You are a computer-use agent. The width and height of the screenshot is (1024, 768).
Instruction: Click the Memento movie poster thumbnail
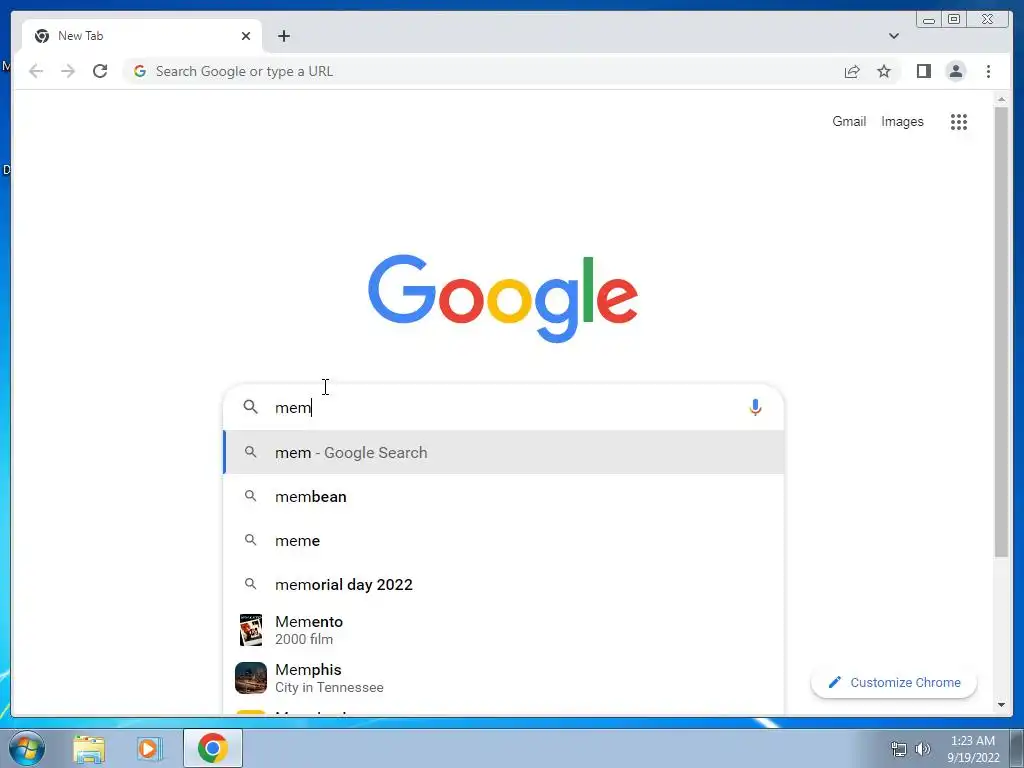point(251,630)
